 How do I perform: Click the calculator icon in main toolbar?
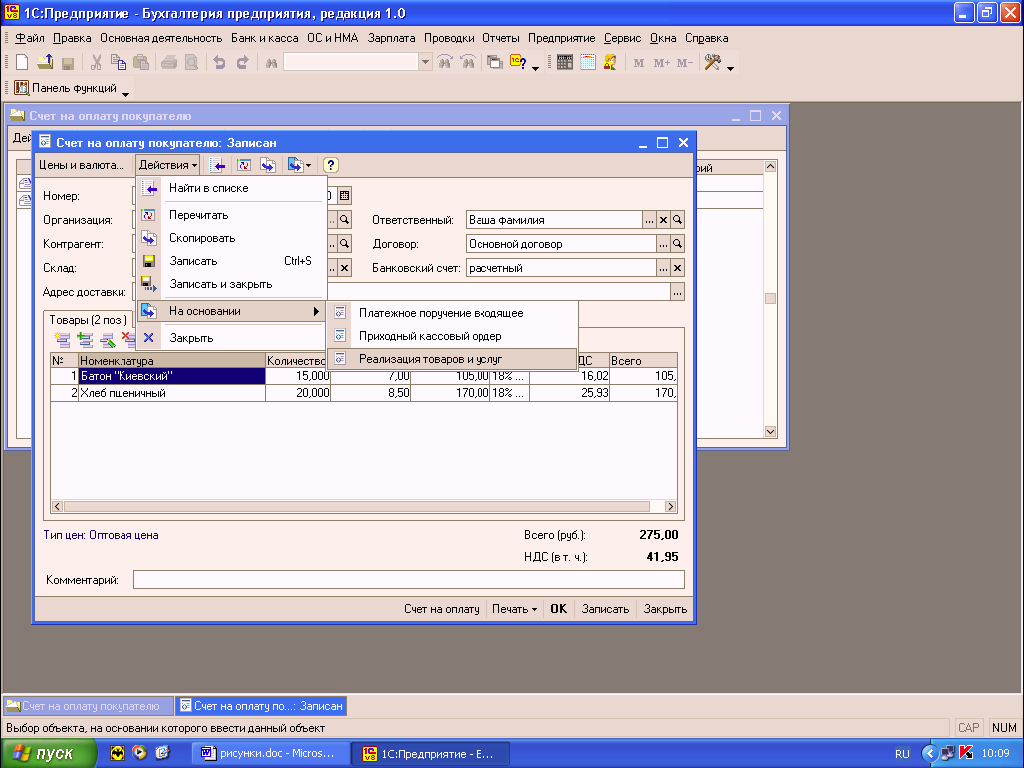tap(565, 62)
